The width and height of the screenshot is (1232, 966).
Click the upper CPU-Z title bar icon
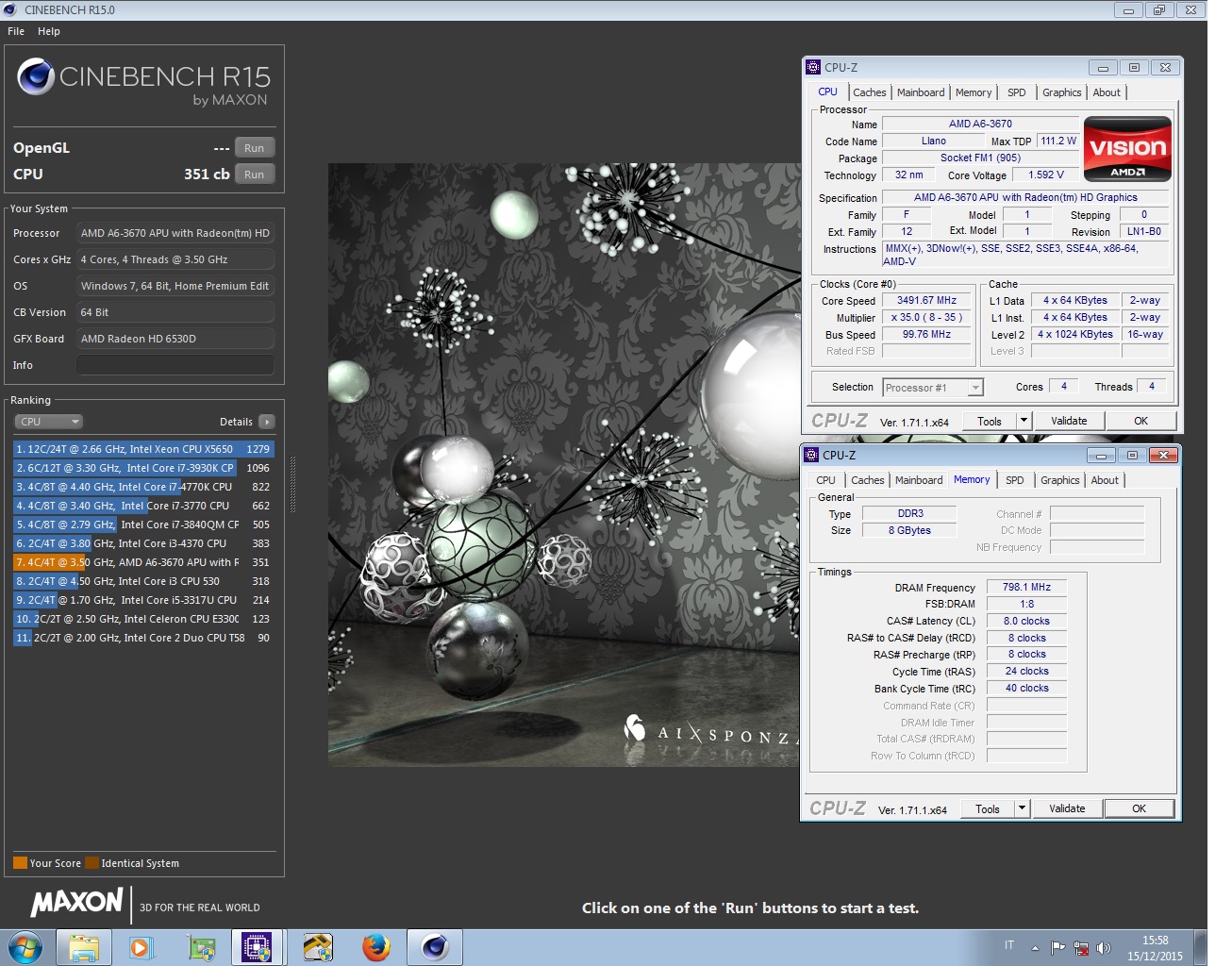tap(813, 67)
